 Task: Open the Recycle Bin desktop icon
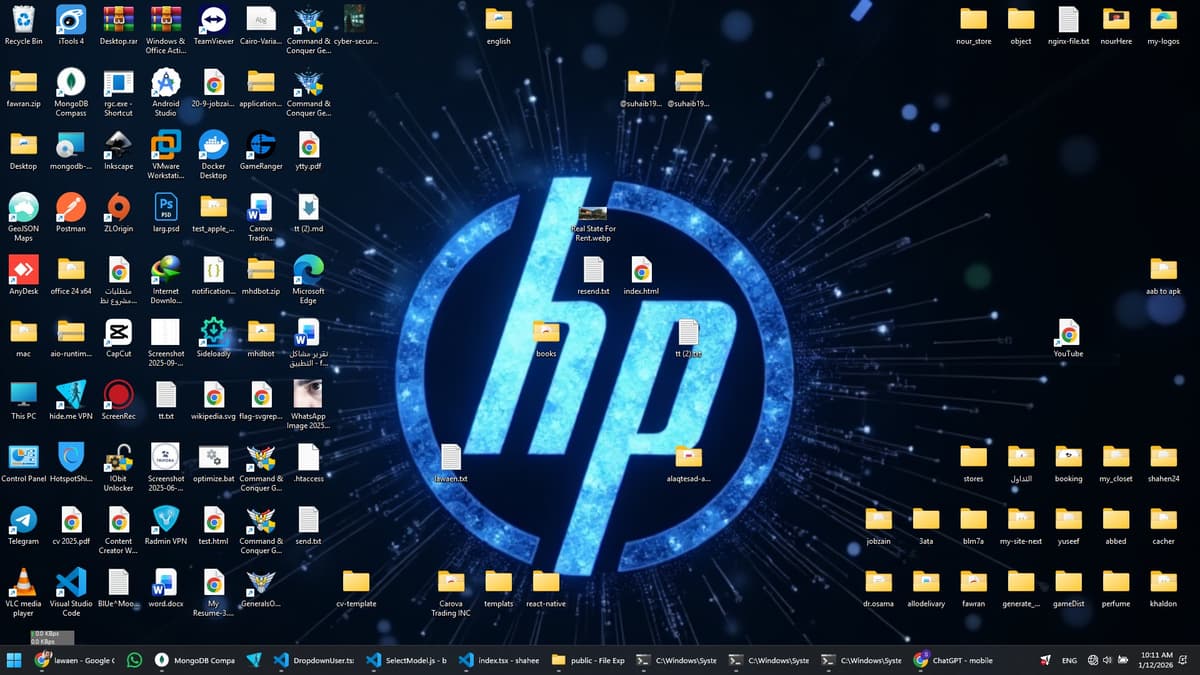(x=23, y=20)
